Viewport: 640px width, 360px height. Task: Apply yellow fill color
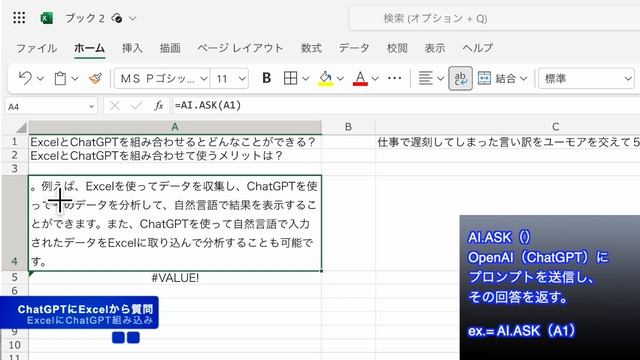pos(325,78)
